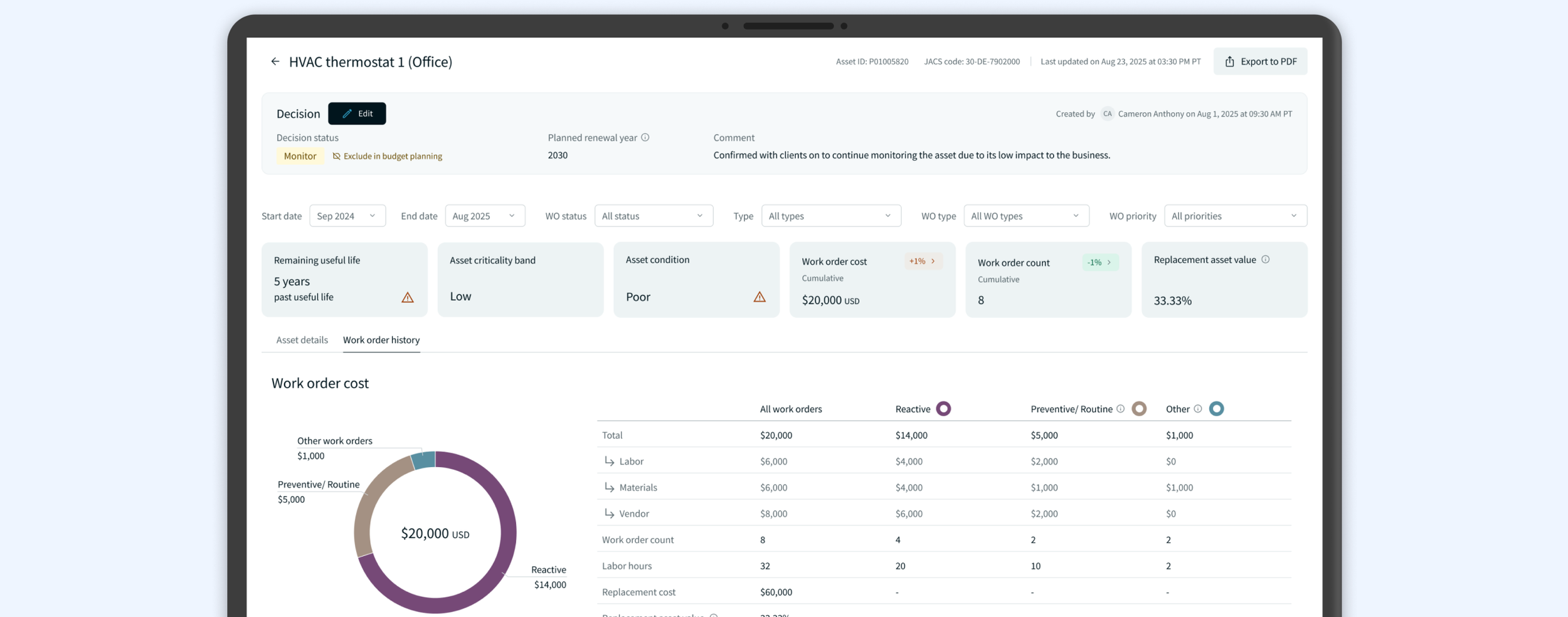Click the JACS code 30-DE-7902000 text
The height and width of the screenshot is (617, 1568).
pos(972,61)
